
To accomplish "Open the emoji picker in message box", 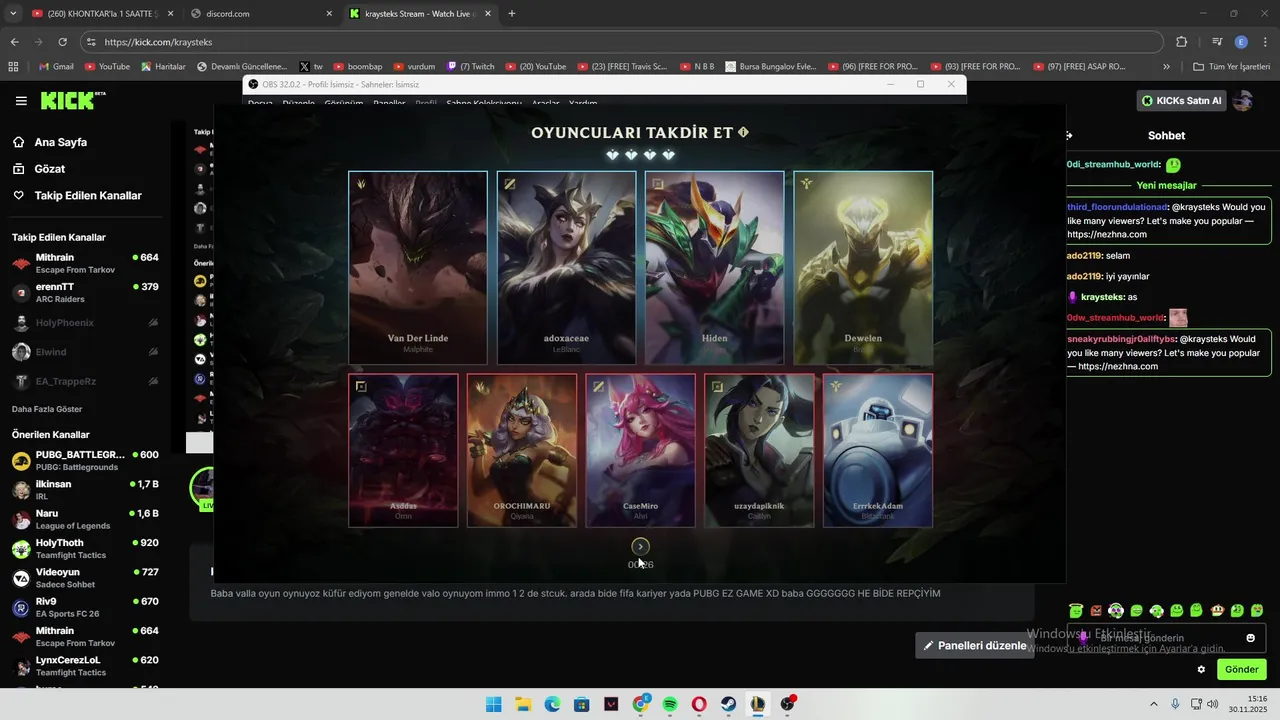I will click(x=1250, y=638).
